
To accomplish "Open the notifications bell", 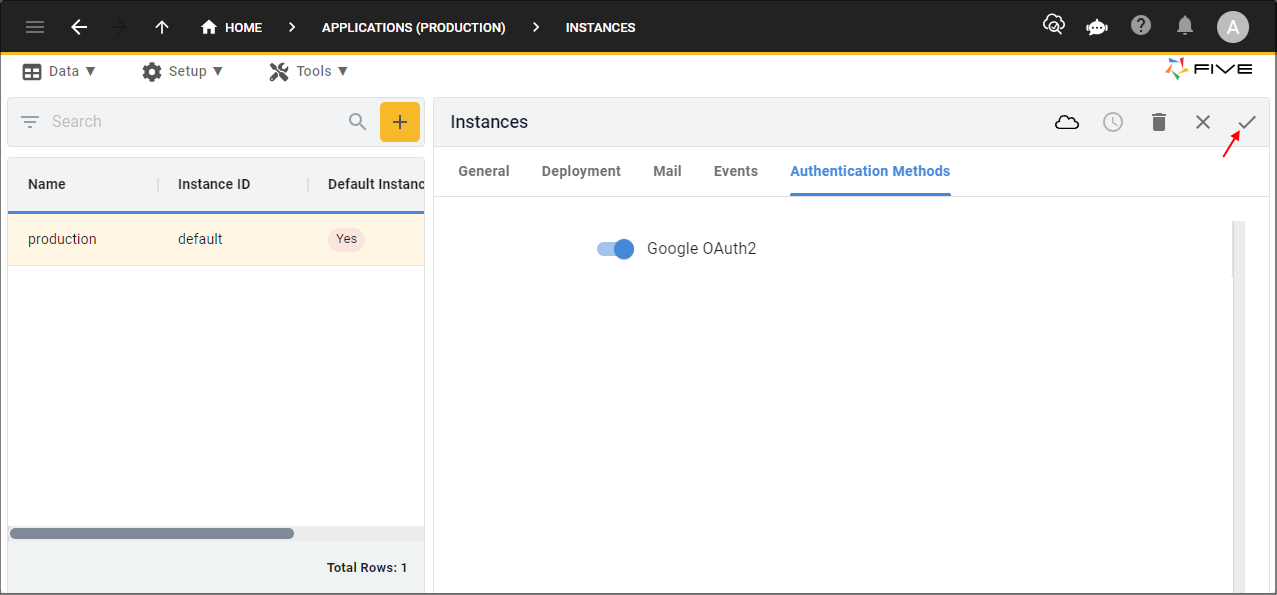I will (1185, 26).
